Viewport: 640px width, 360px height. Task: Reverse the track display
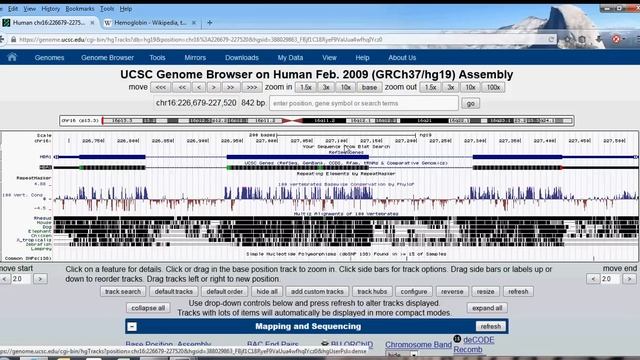coord(452,291)
